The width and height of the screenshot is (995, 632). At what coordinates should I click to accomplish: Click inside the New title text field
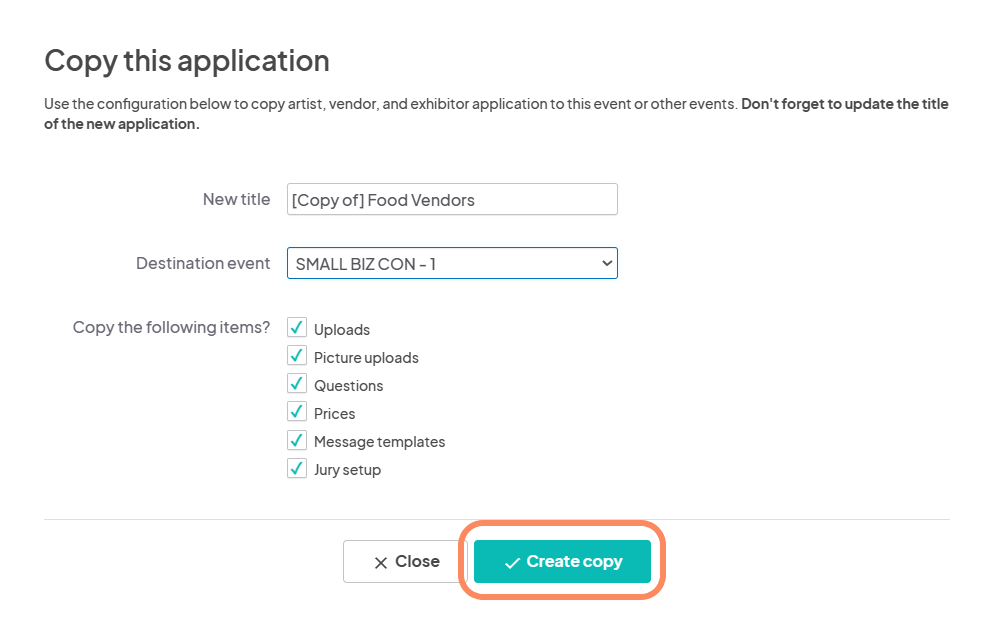(450, 199)
